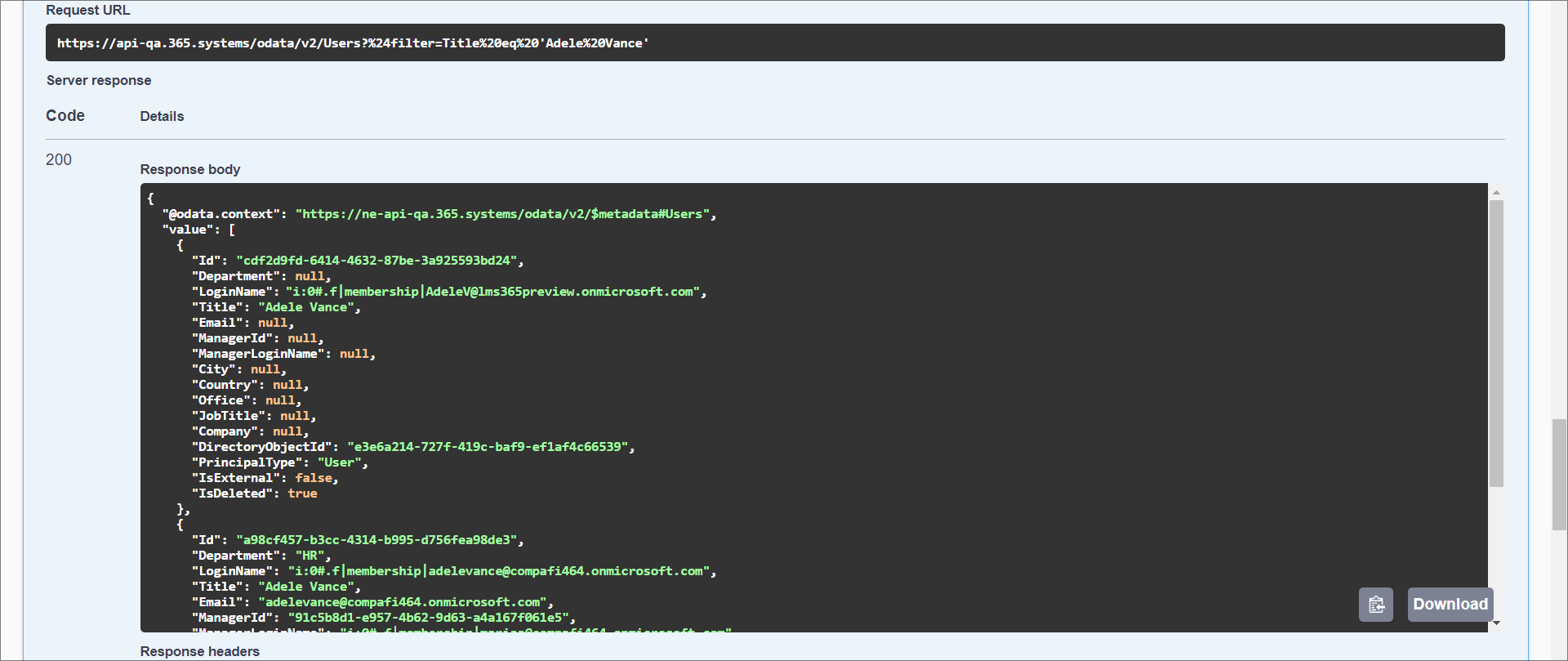Image resolution: width=1568 pixels, height=661 pixels.
Task: Click the second user's "HR" department value
Action: 310,556
